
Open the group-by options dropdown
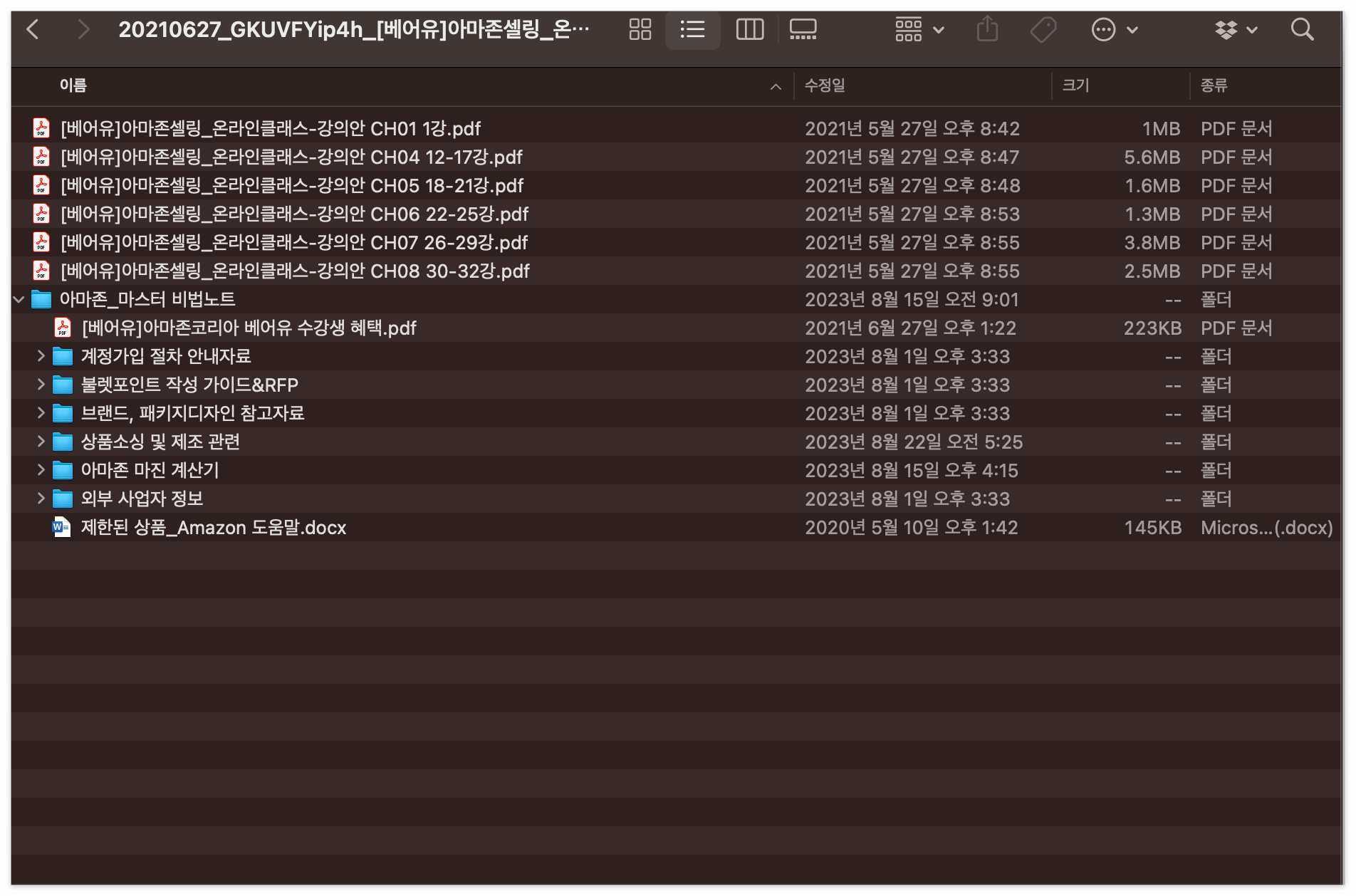click(919, 29)
